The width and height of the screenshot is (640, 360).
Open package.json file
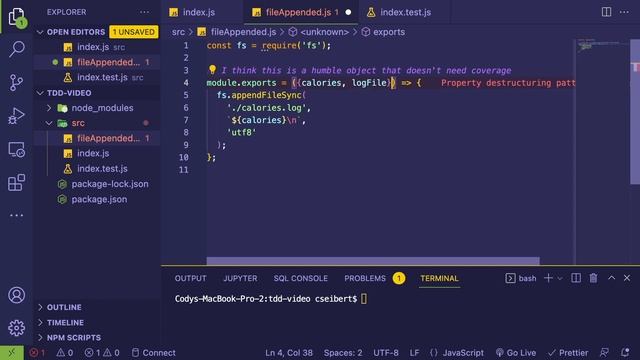pos(98,199)
